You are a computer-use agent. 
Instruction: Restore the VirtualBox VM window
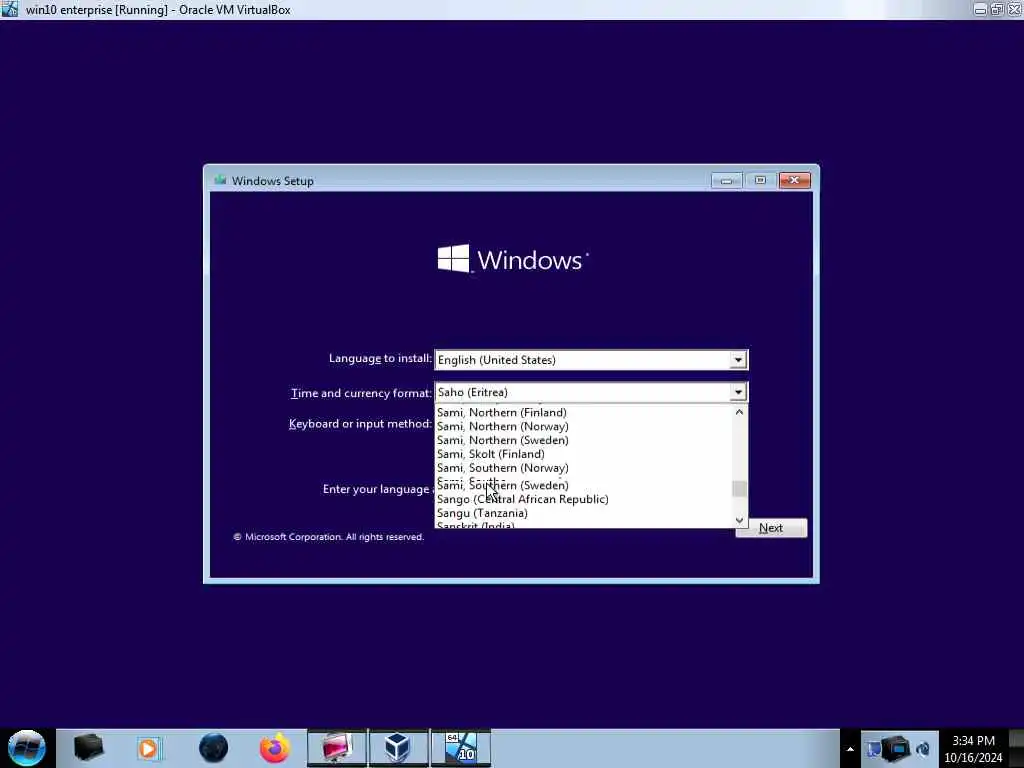pyautogui.click(x=997, y=9)
